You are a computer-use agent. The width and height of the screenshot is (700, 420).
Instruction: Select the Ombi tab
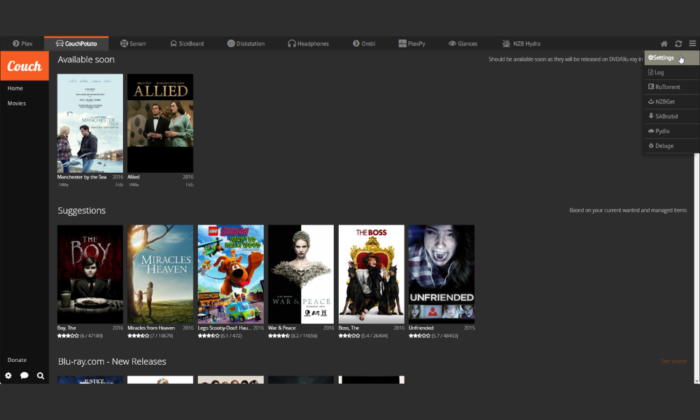[x=364, y=43]
